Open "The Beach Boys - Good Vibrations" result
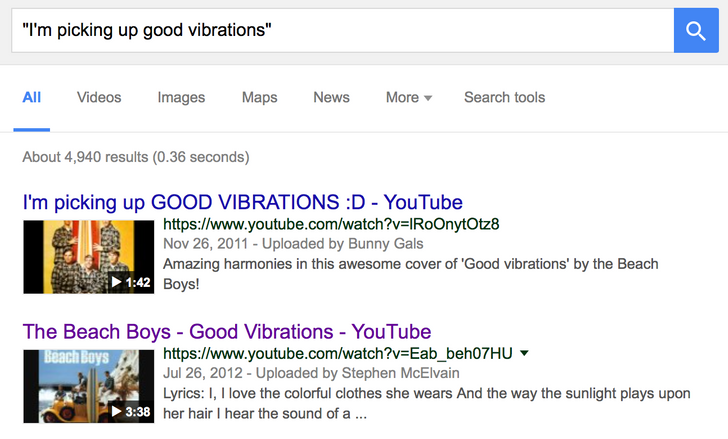Screen dimensions: 728x439 point(226,331)
